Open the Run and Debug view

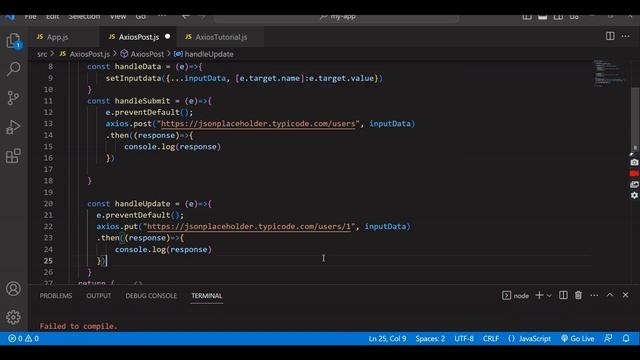click(x=13, y=127)
